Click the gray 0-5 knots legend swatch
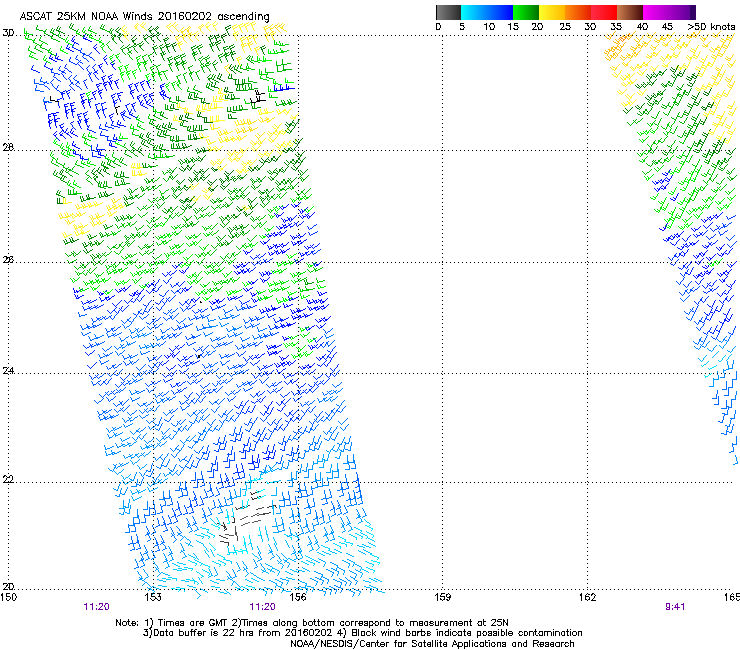The image size is (740, 650). (x=448, y=12)
